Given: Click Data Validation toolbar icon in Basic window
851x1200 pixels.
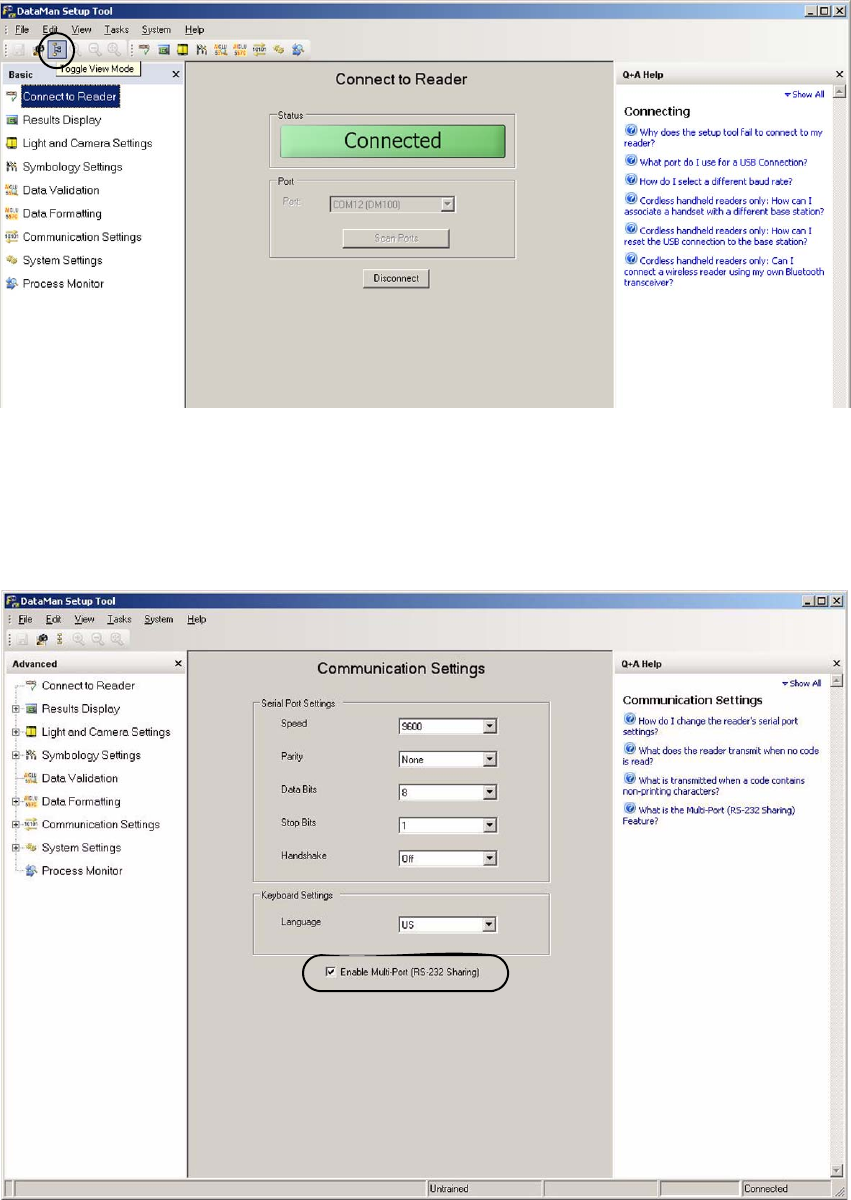Looking at the screenshot, I should coord(221,49).
